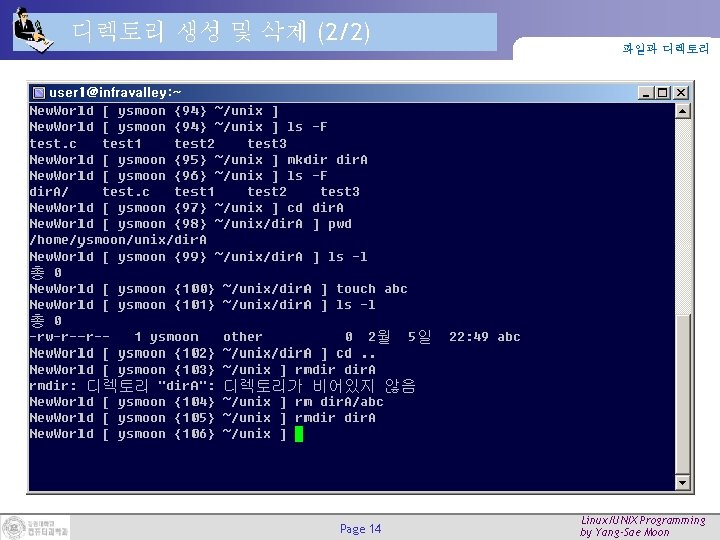Click the 'cd ..' command text

(356, 354)
